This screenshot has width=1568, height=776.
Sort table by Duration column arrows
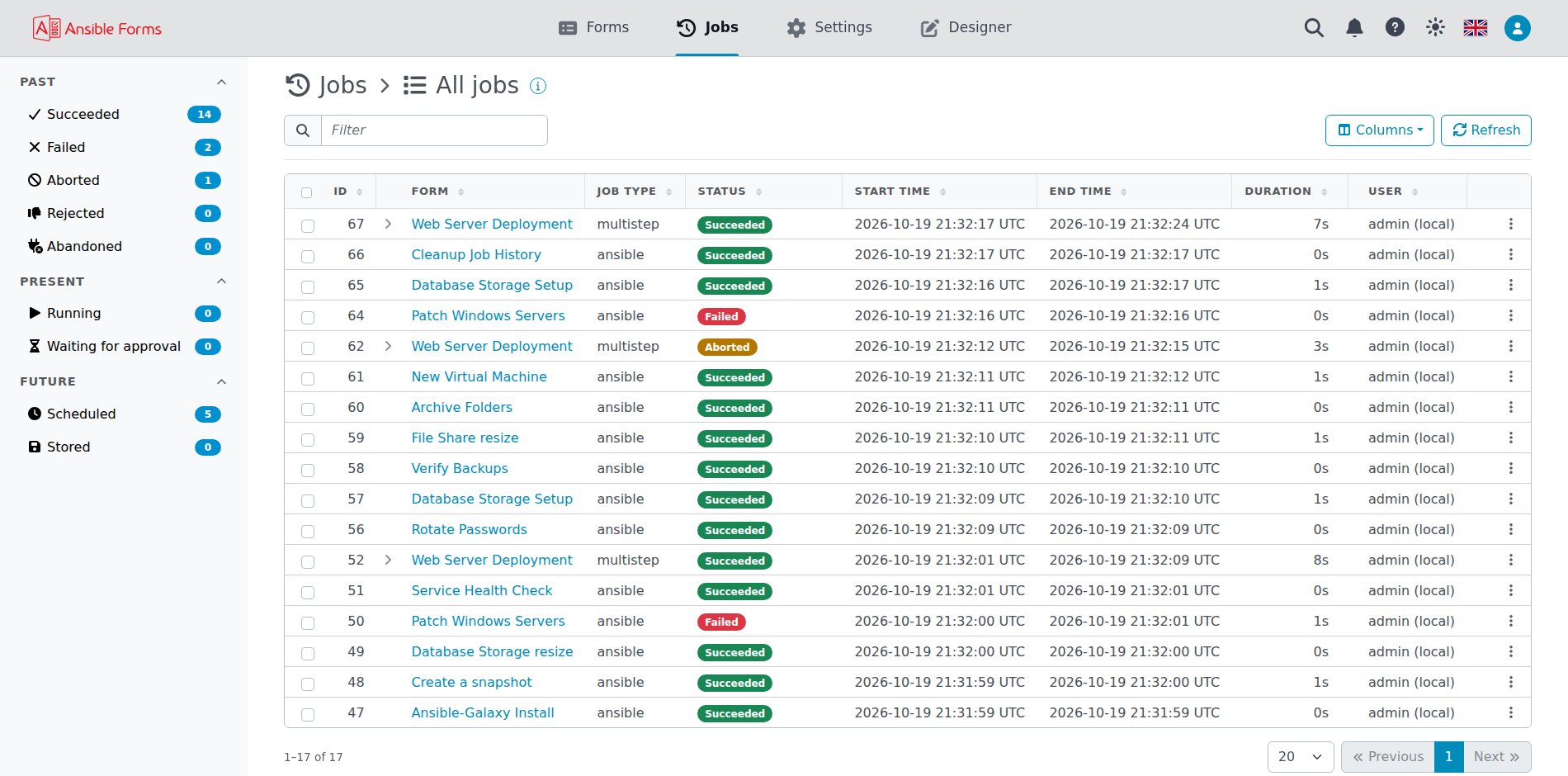[1324, 192]
